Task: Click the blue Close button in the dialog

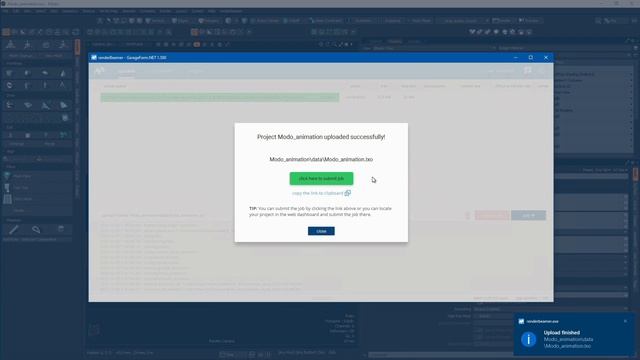Action: (321, 231)
